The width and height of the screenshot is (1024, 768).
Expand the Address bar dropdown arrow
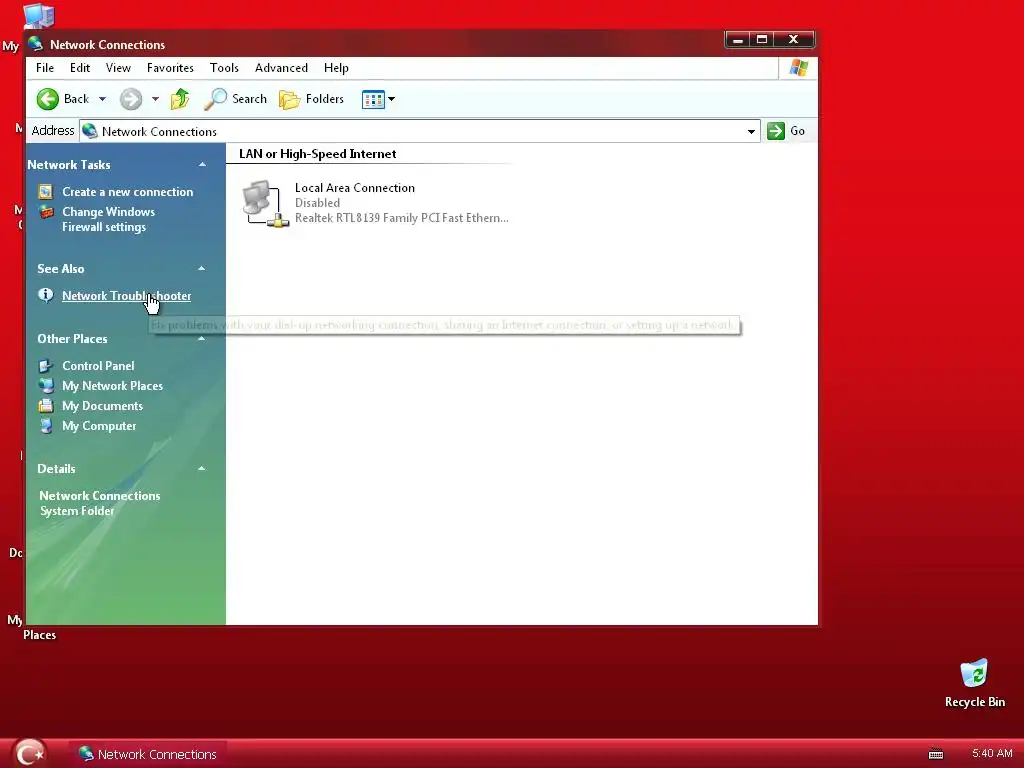tap(751, 131)
